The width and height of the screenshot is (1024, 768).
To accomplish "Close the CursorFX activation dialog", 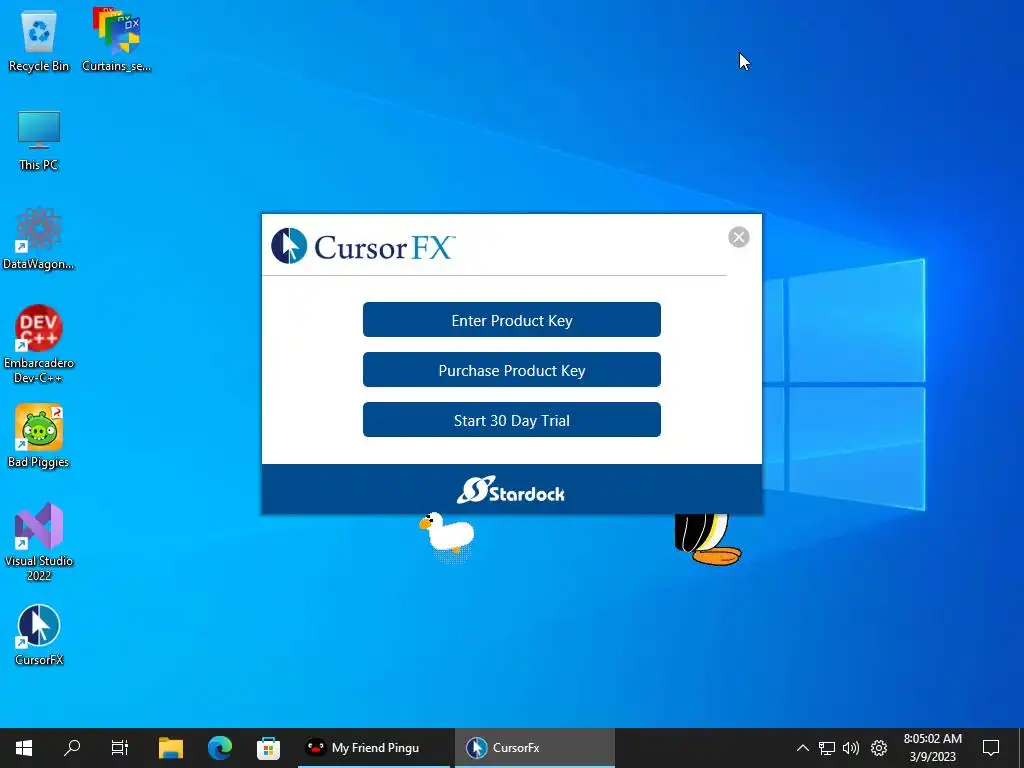I will click(x=739, y=237).
